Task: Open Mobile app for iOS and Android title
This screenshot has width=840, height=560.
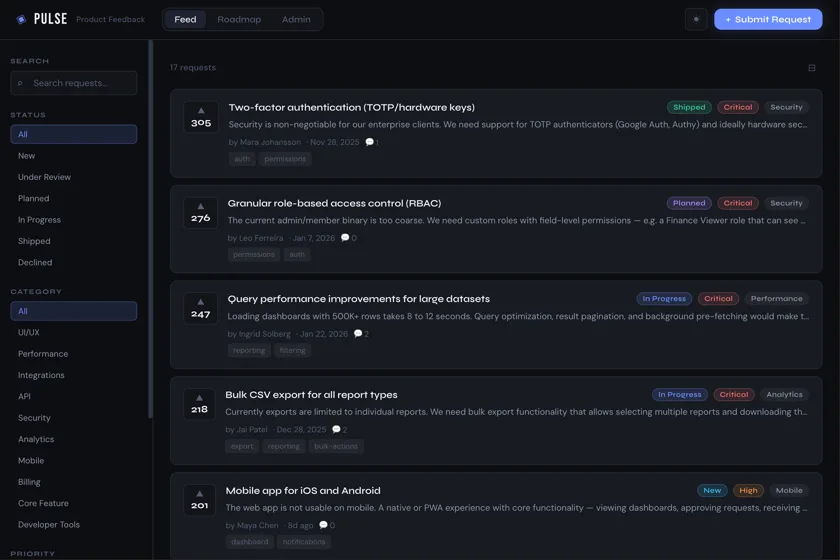Action: coord(303,490)
